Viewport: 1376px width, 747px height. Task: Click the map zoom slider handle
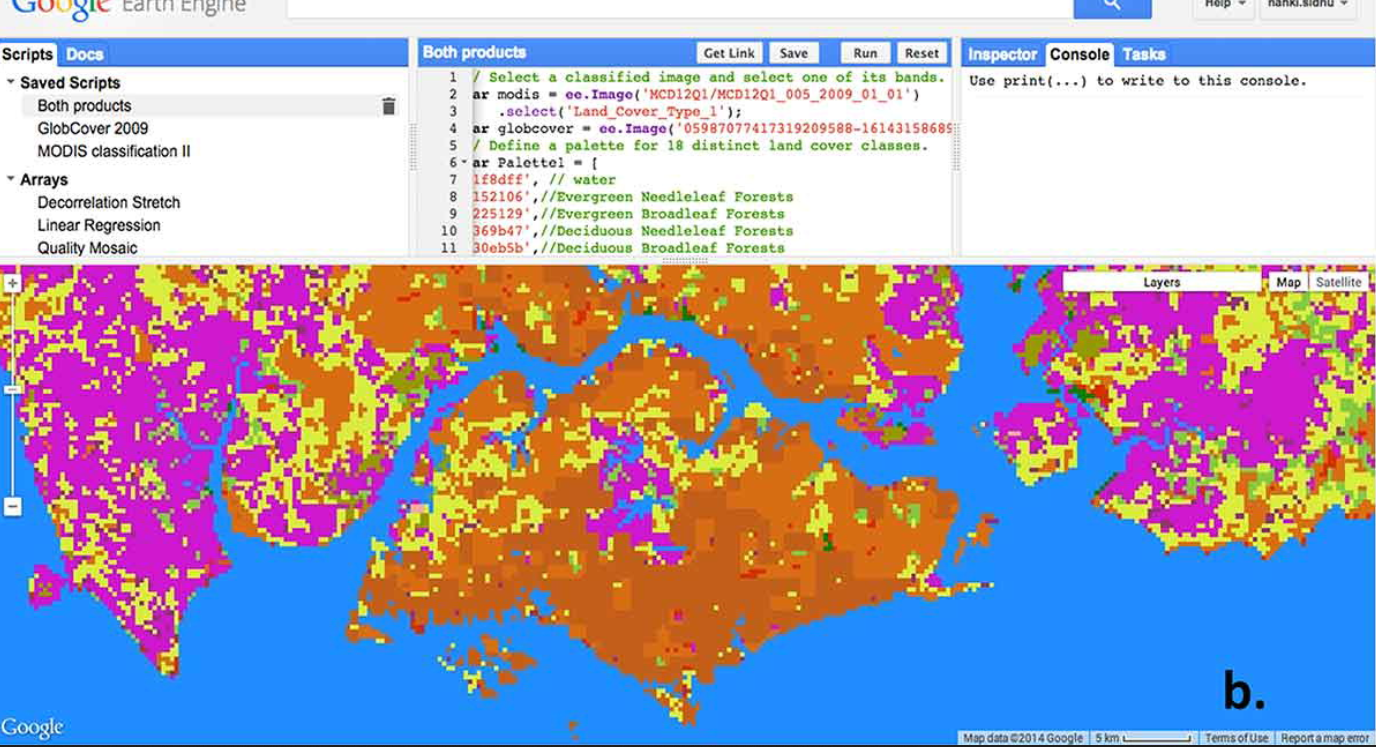click(x=12, y=390)
